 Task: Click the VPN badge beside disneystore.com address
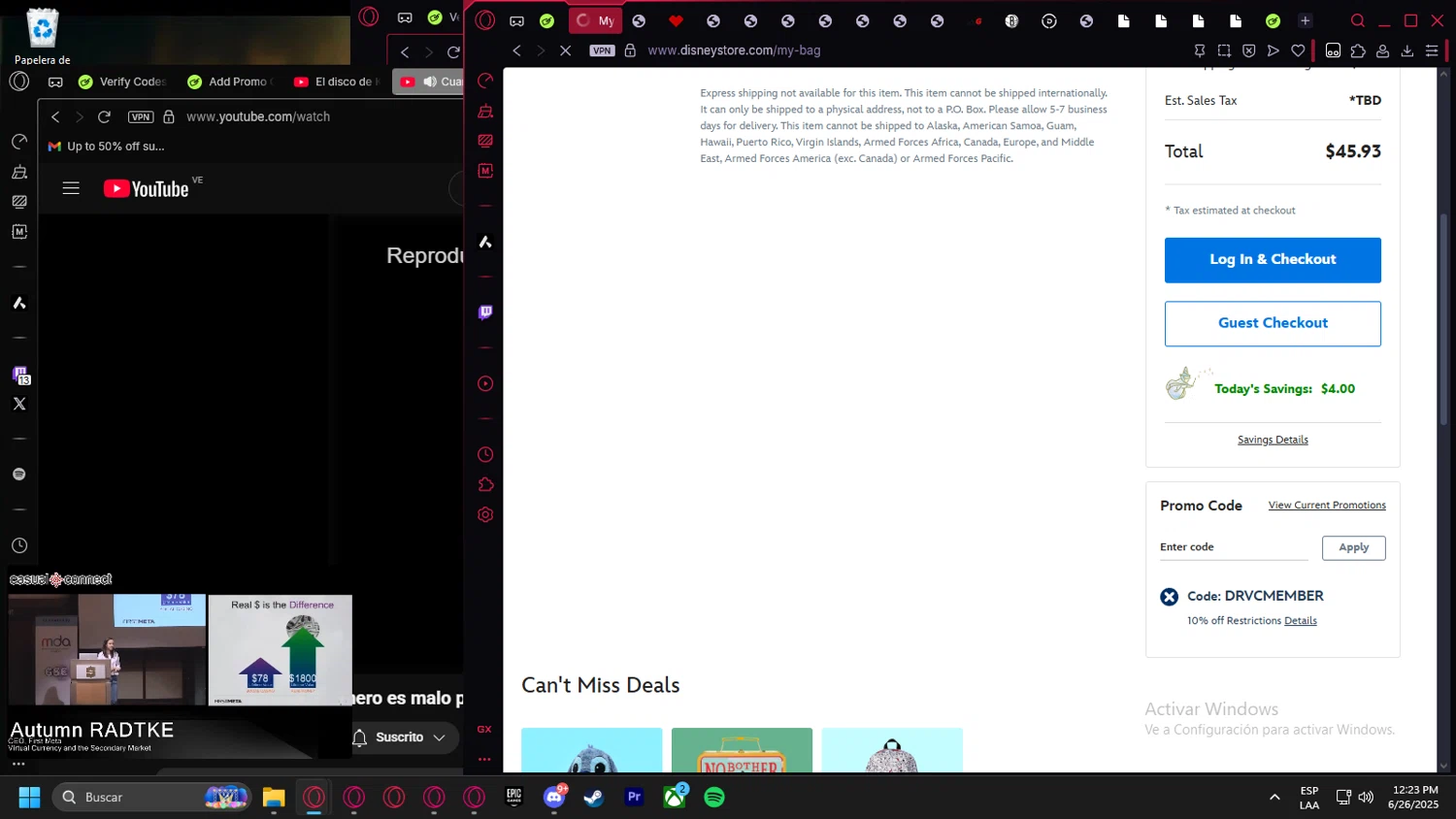coord(602,50)
